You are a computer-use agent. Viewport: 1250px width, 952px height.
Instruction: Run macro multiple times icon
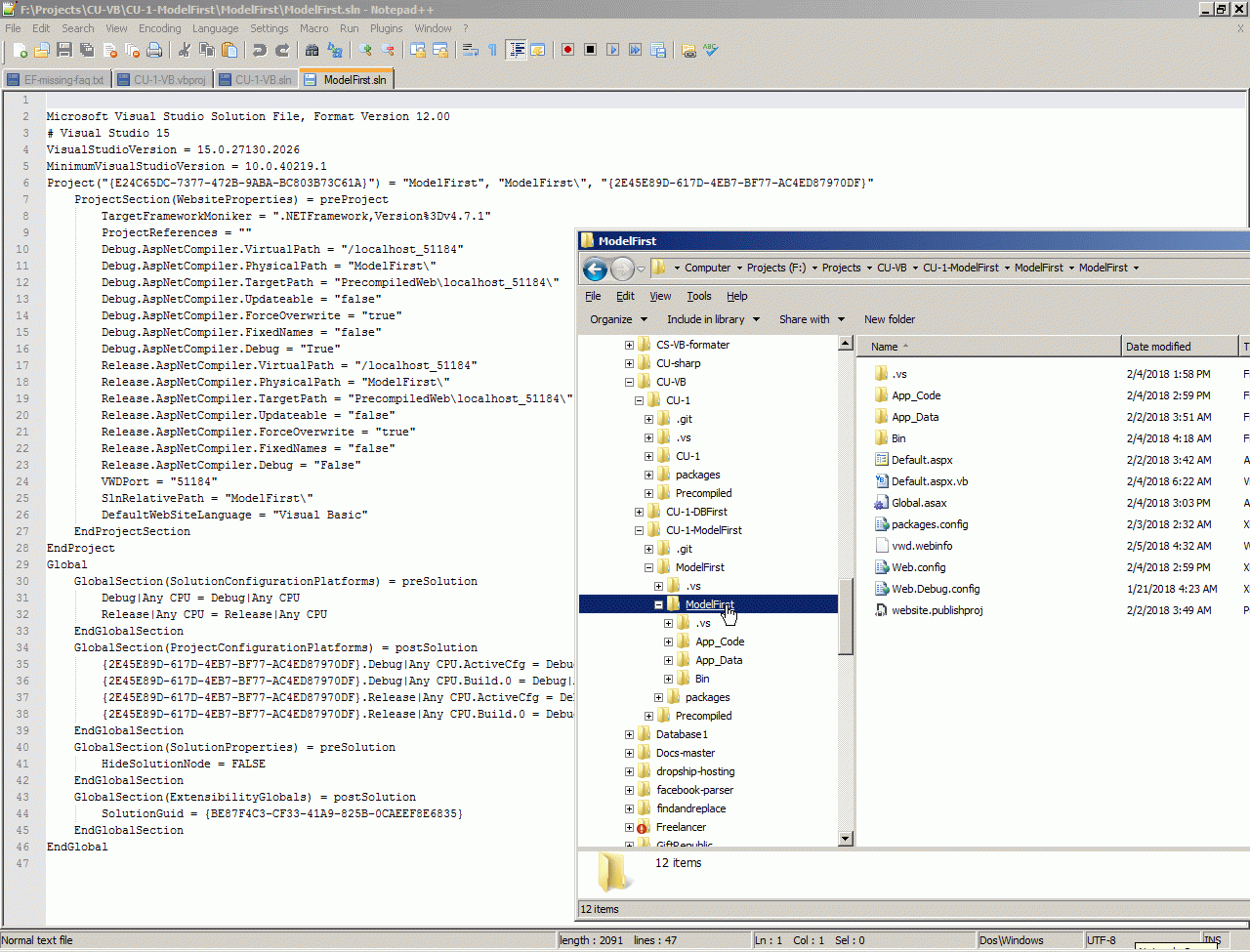tap(635, 50)
